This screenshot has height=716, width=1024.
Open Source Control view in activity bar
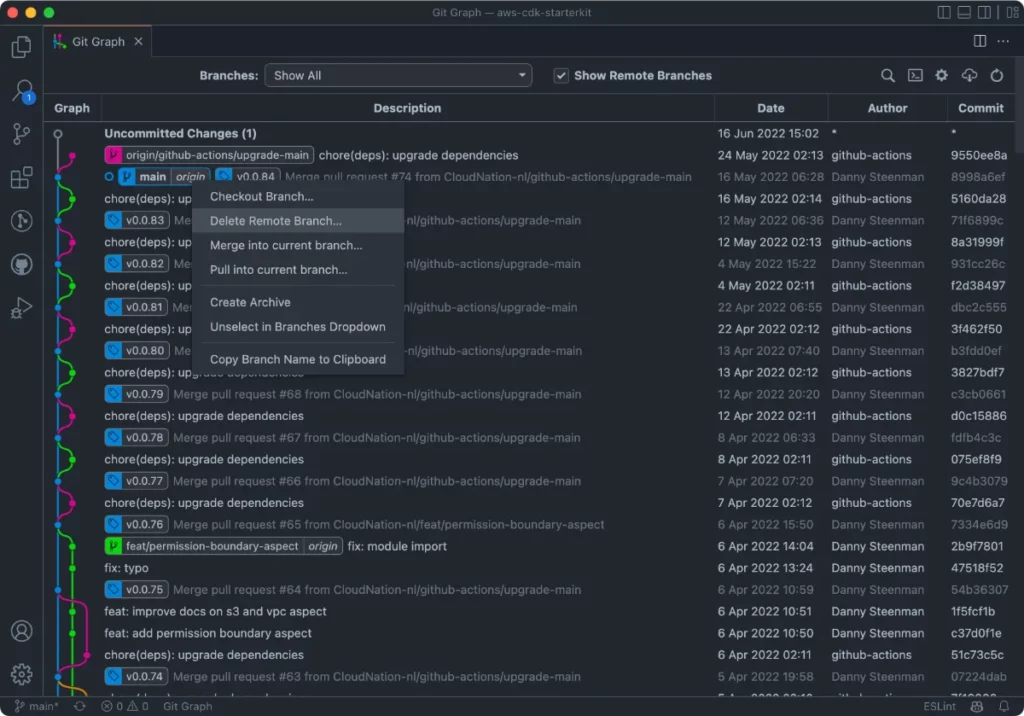(x=21, y=135)
